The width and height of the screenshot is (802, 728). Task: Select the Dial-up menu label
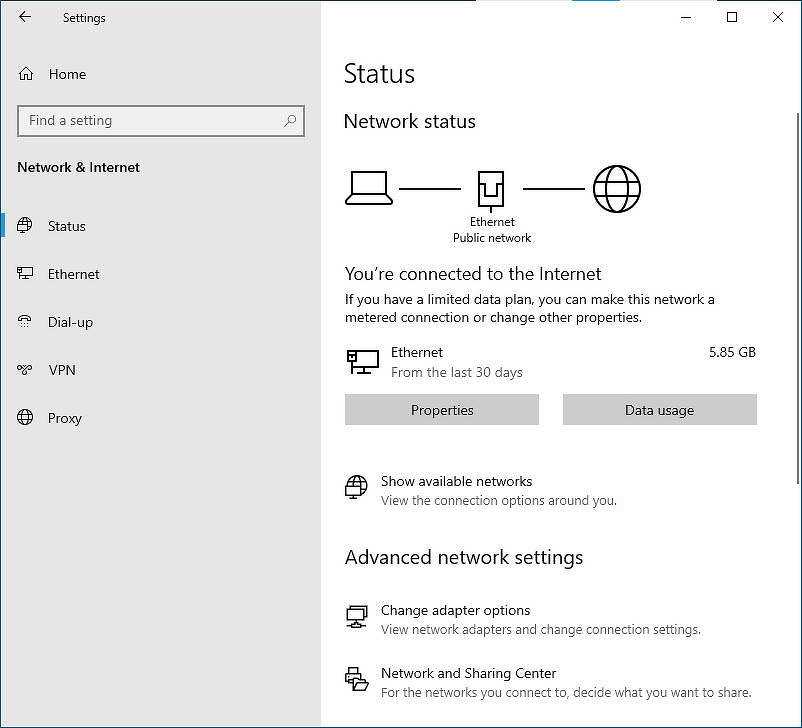click(x=70, y=322)
